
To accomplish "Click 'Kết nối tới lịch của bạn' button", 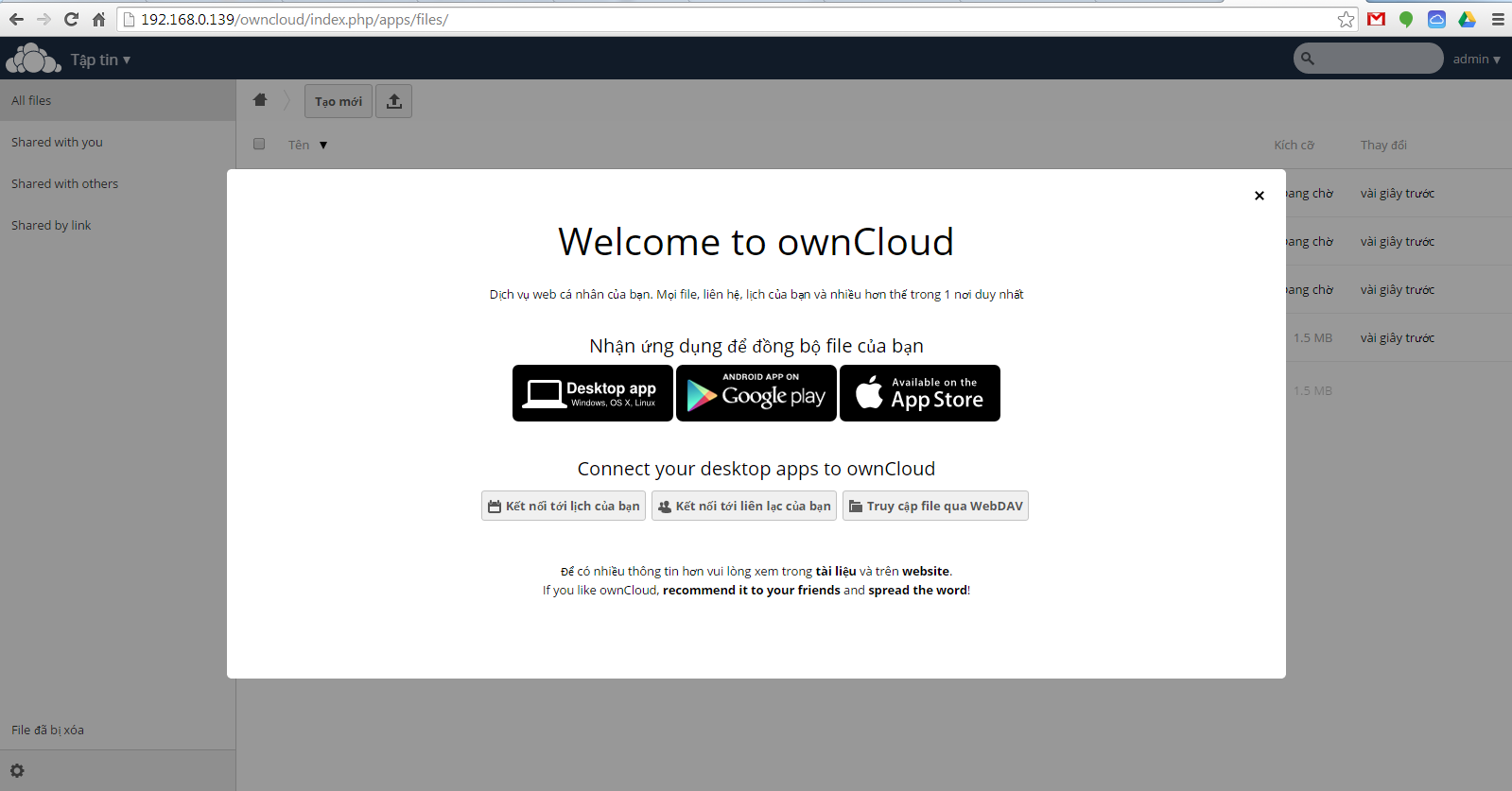I will point(564,506).
